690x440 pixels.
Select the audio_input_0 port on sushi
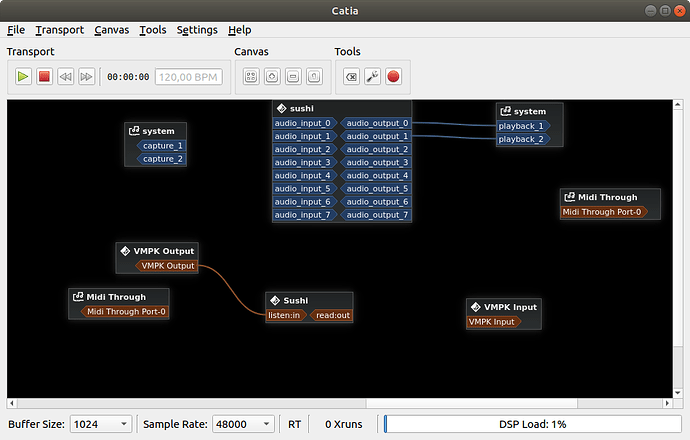click(x=305, y=123)
